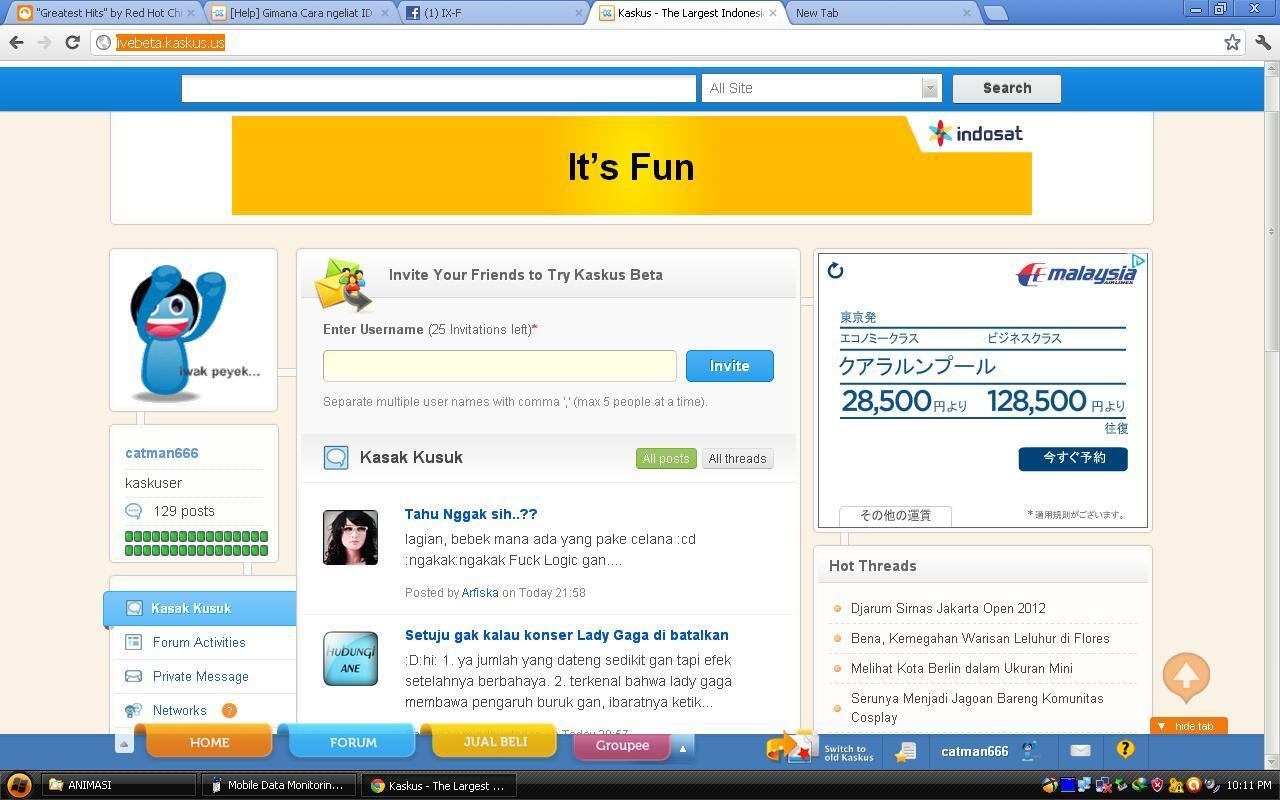Select Kasak Kusuk in sidebar
Viewport: 1280px width, 800px height.
200,608
